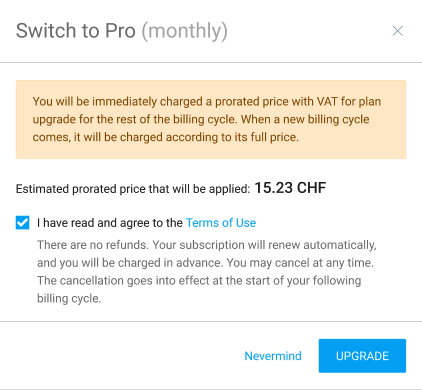Click the 'I have read and agree' label
Screen dimensions: 422x390
pyautogui.click(x=110, y=223)
